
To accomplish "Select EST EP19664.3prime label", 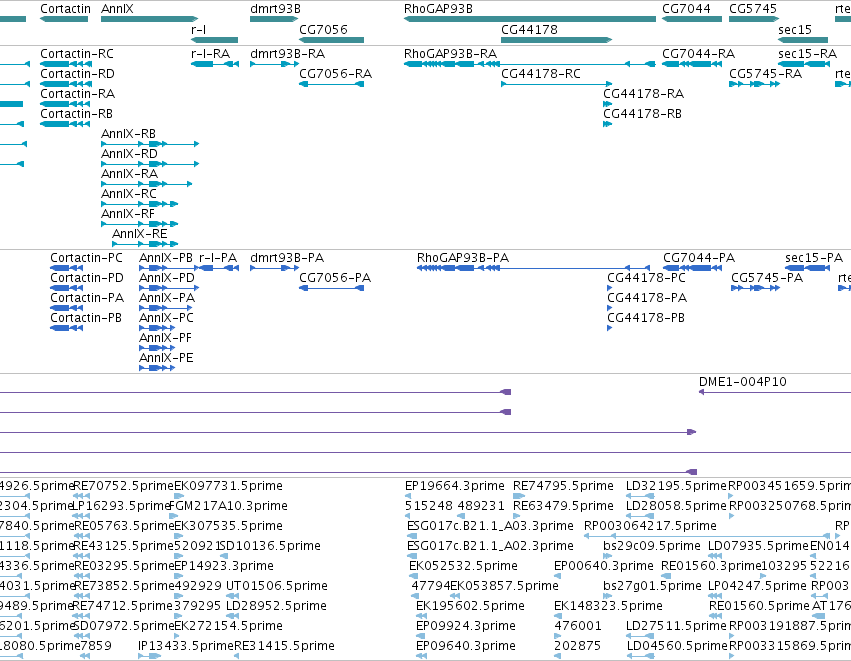I will click(x=455, y=486).
